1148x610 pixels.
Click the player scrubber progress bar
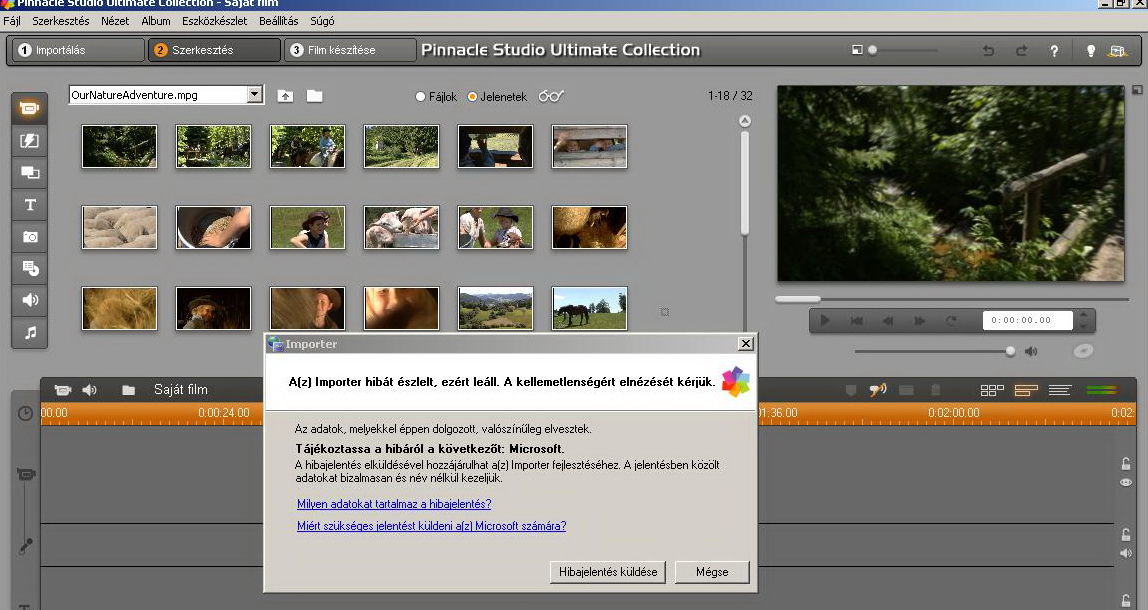[952, 299]
